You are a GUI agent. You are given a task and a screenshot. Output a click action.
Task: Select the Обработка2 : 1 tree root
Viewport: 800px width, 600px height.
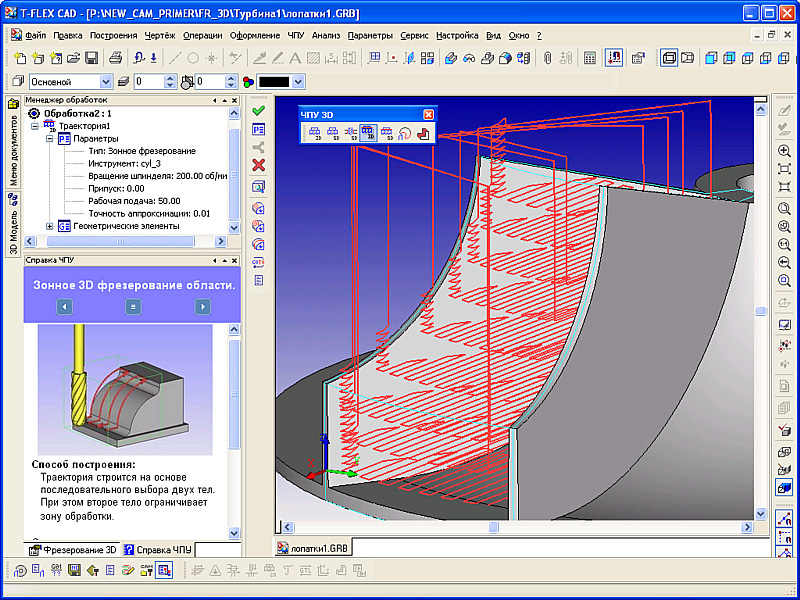point(77,113)
